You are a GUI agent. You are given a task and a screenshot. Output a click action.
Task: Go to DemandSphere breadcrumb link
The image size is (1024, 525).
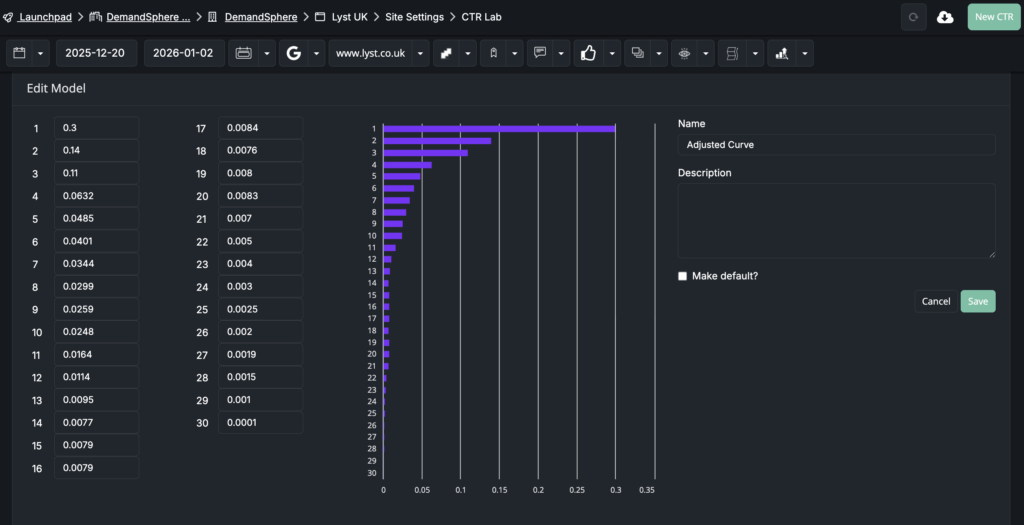pyautogui.click(x=260, y=17)
